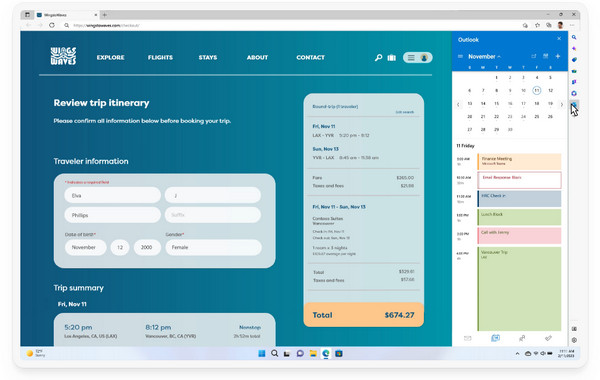Select November 18 in Outlook calendar

tap(537, 104)
